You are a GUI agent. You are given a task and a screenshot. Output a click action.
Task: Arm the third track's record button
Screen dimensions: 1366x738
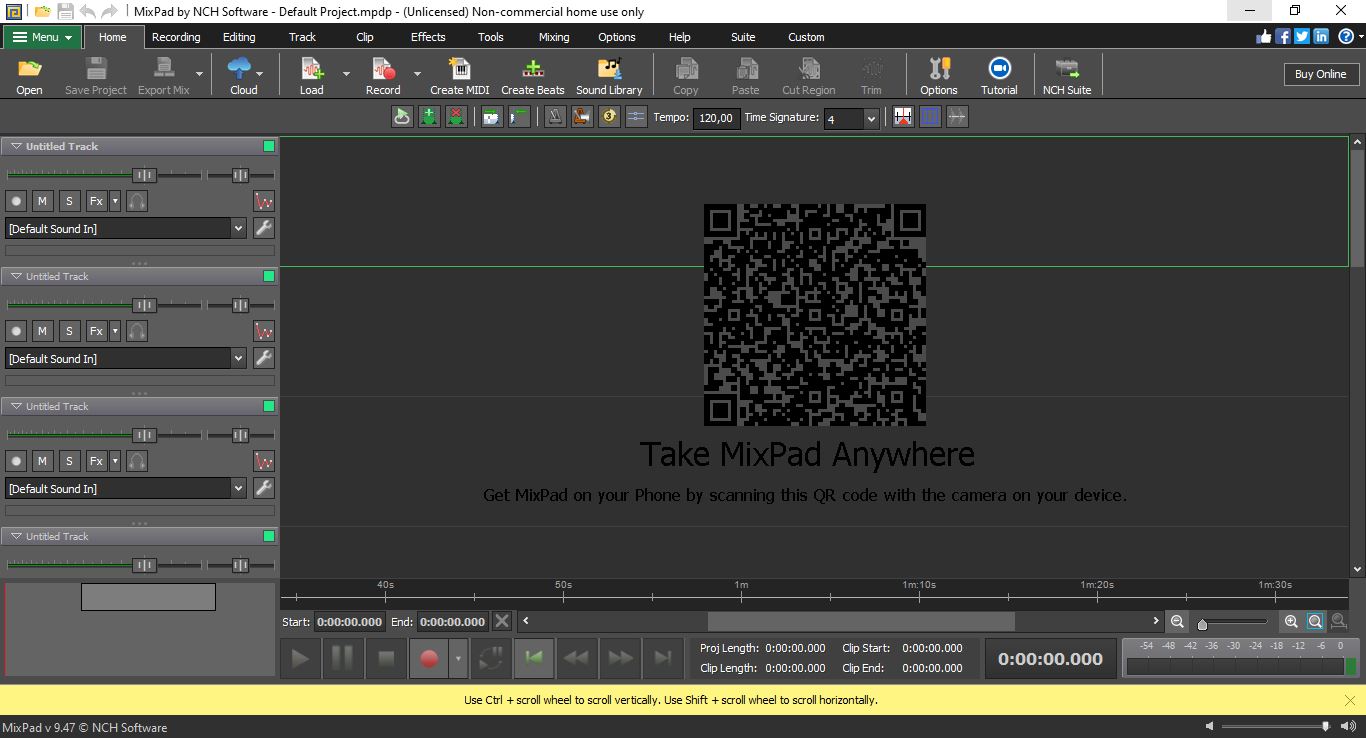pyautogui.click(x=16, y=461)
